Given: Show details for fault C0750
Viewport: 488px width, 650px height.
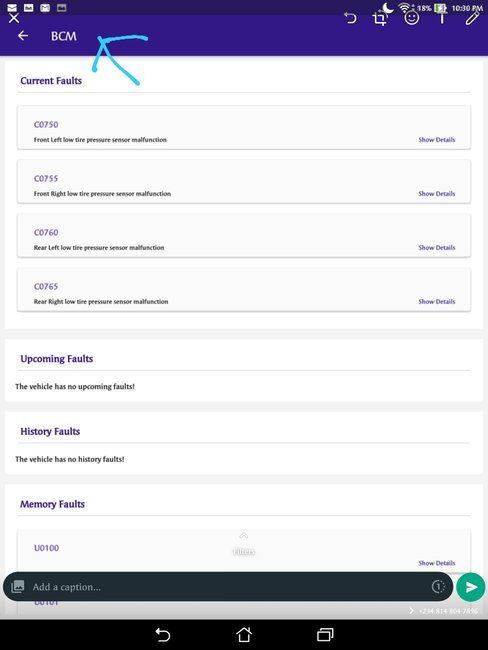Looking at the screenshot, I should coord(437,140).
